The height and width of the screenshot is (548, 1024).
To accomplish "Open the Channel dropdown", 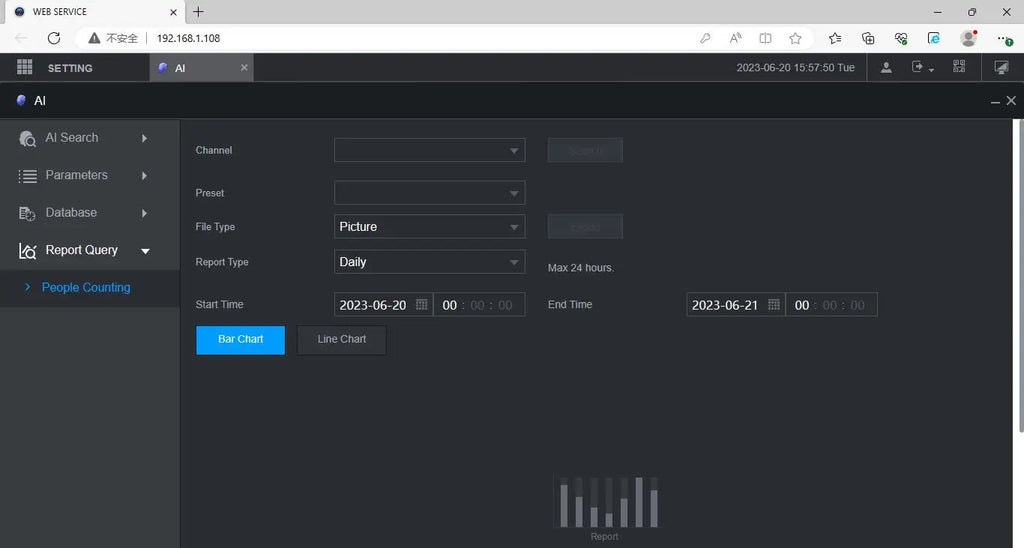I will tap(429, 151).
